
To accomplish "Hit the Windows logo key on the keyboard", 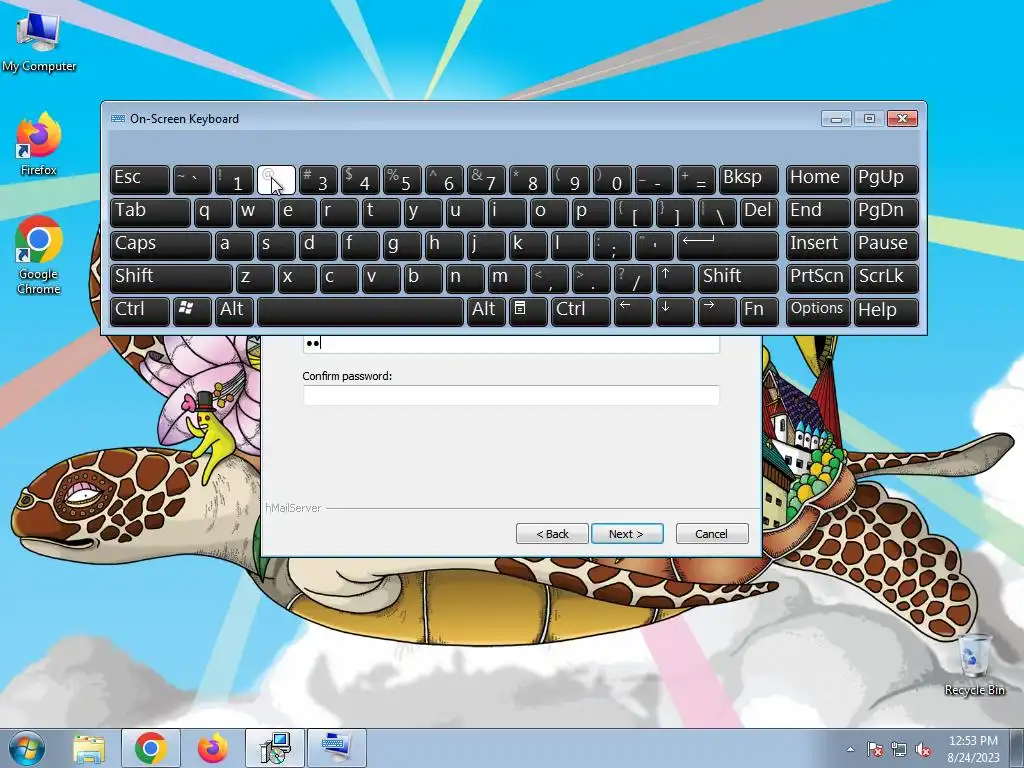I will point(192,311).
